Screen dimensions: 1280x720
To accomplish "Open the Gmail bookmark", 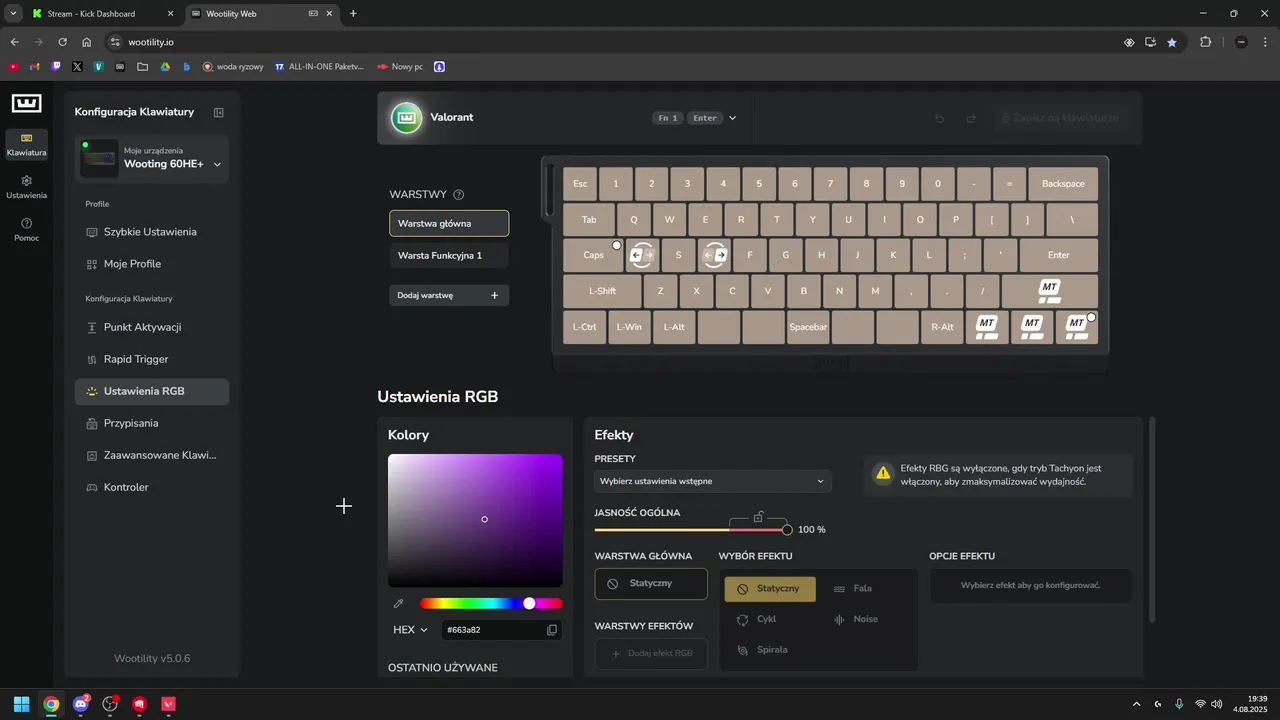I will point(34,67).
